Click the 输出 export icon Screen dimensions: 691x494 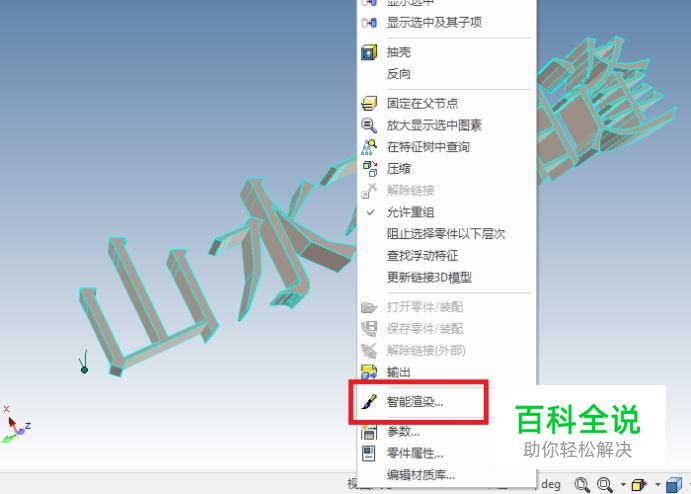pos(369,372)
